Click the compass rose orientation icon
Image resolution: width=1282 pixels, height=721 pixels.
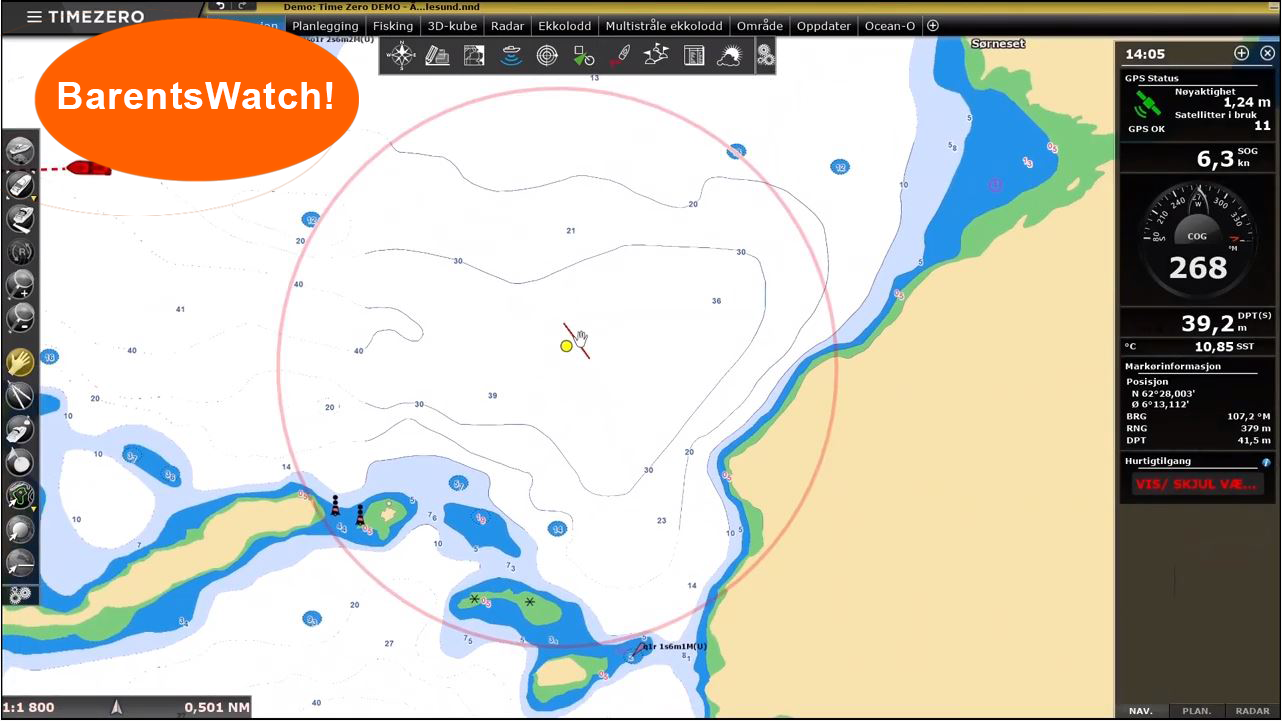(402, 55)
